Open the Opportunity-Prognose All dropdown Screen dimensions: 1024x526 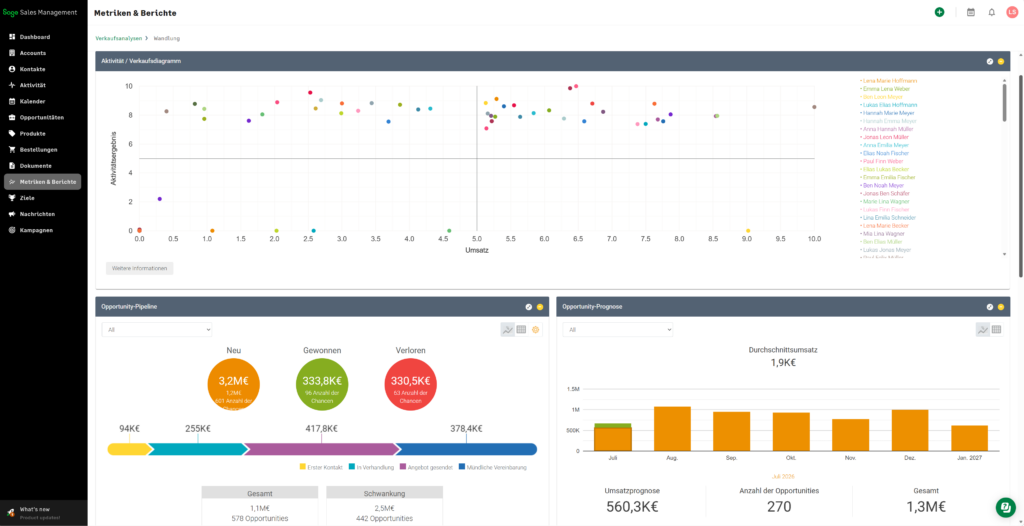click(618, 330)
